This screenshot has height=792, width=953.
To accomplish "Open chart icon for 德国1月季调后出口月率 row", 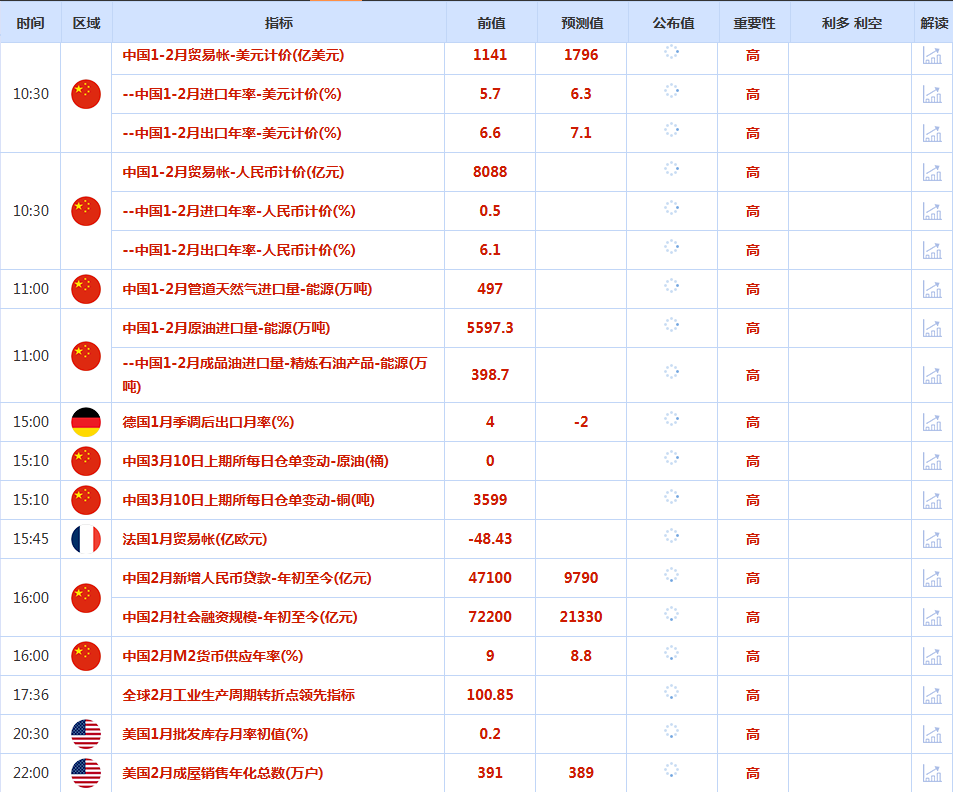I will point(932,422).
